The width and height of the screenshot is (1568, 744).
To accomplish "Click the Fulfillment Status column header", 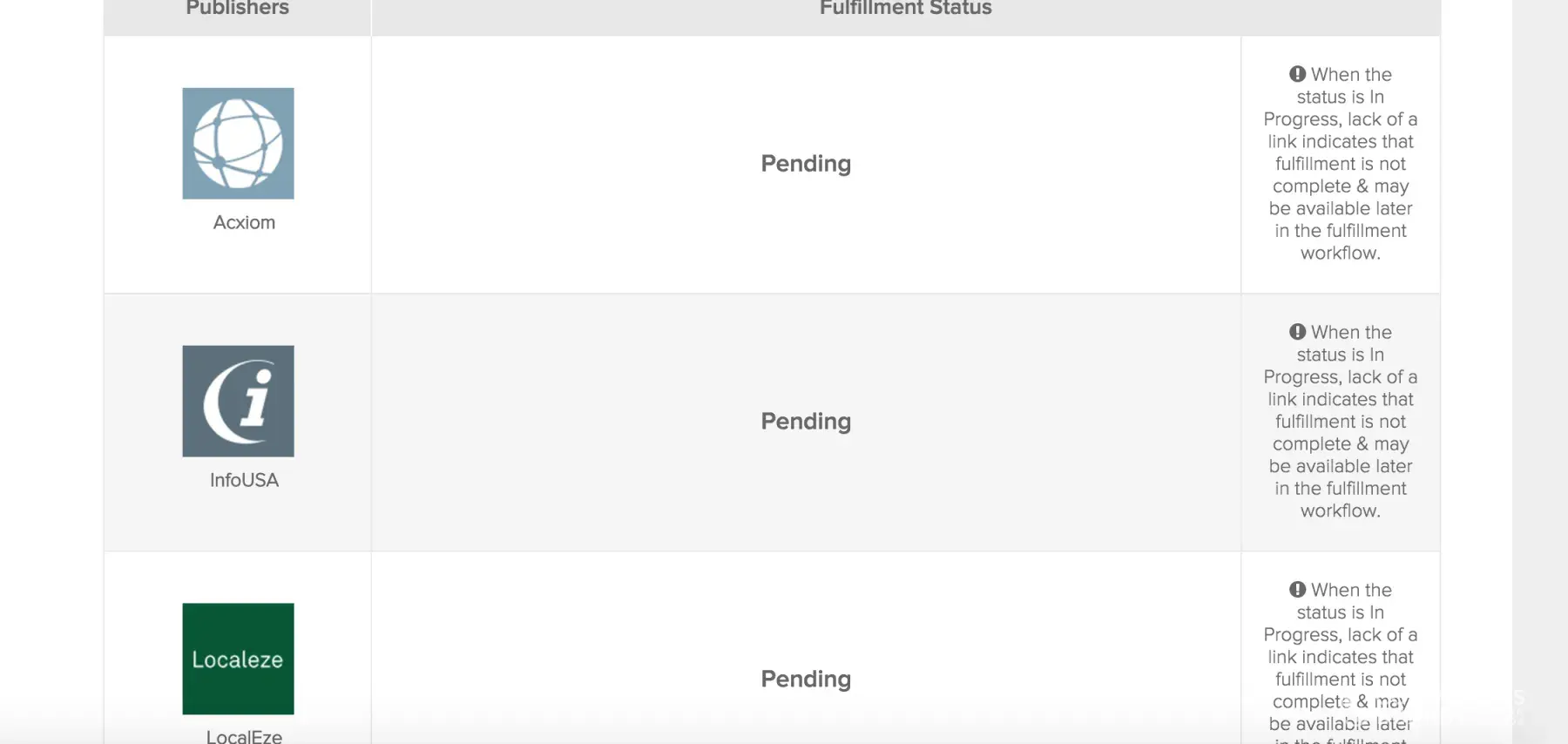I will click(905, 9).
